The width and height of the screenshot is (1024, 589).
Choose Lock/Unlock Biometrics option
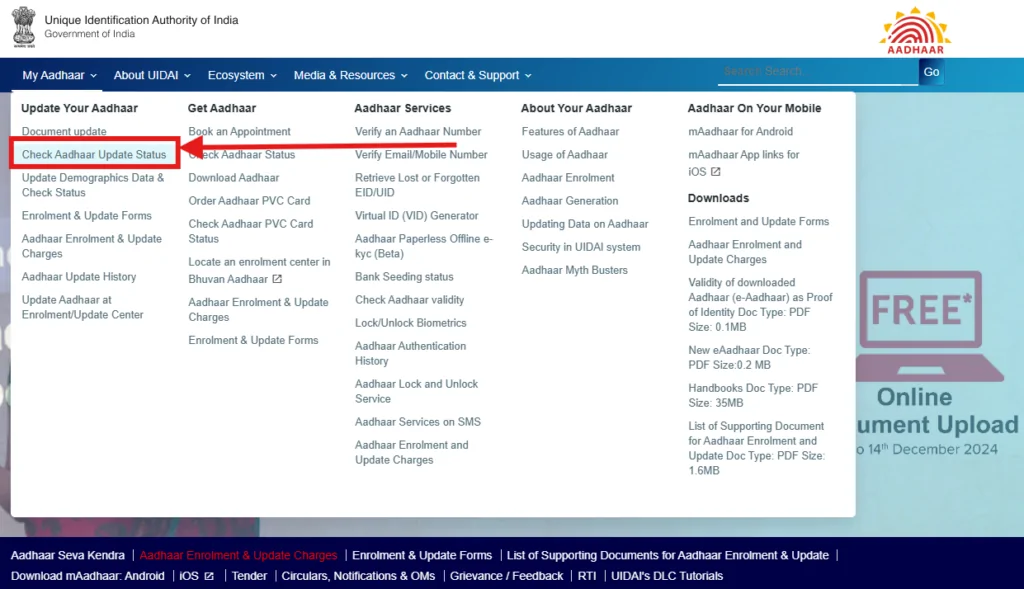click(410, 323)
